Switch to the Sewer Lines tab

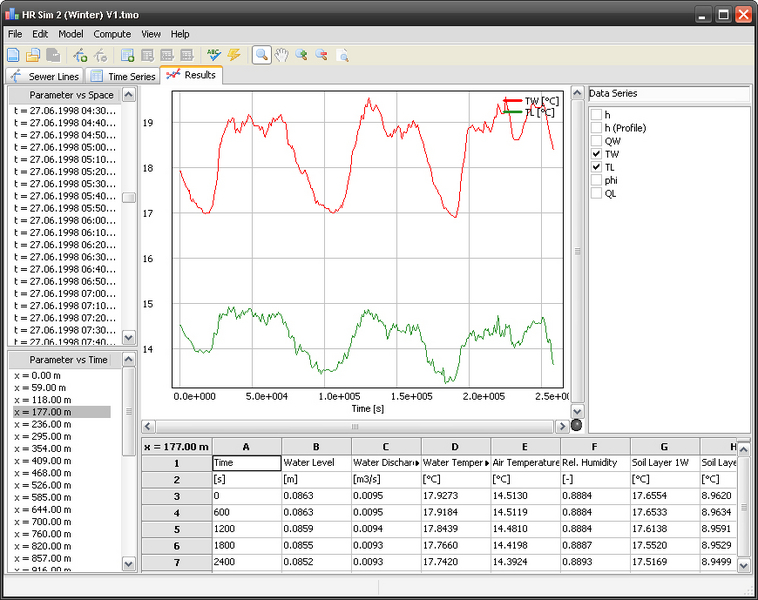44,76
